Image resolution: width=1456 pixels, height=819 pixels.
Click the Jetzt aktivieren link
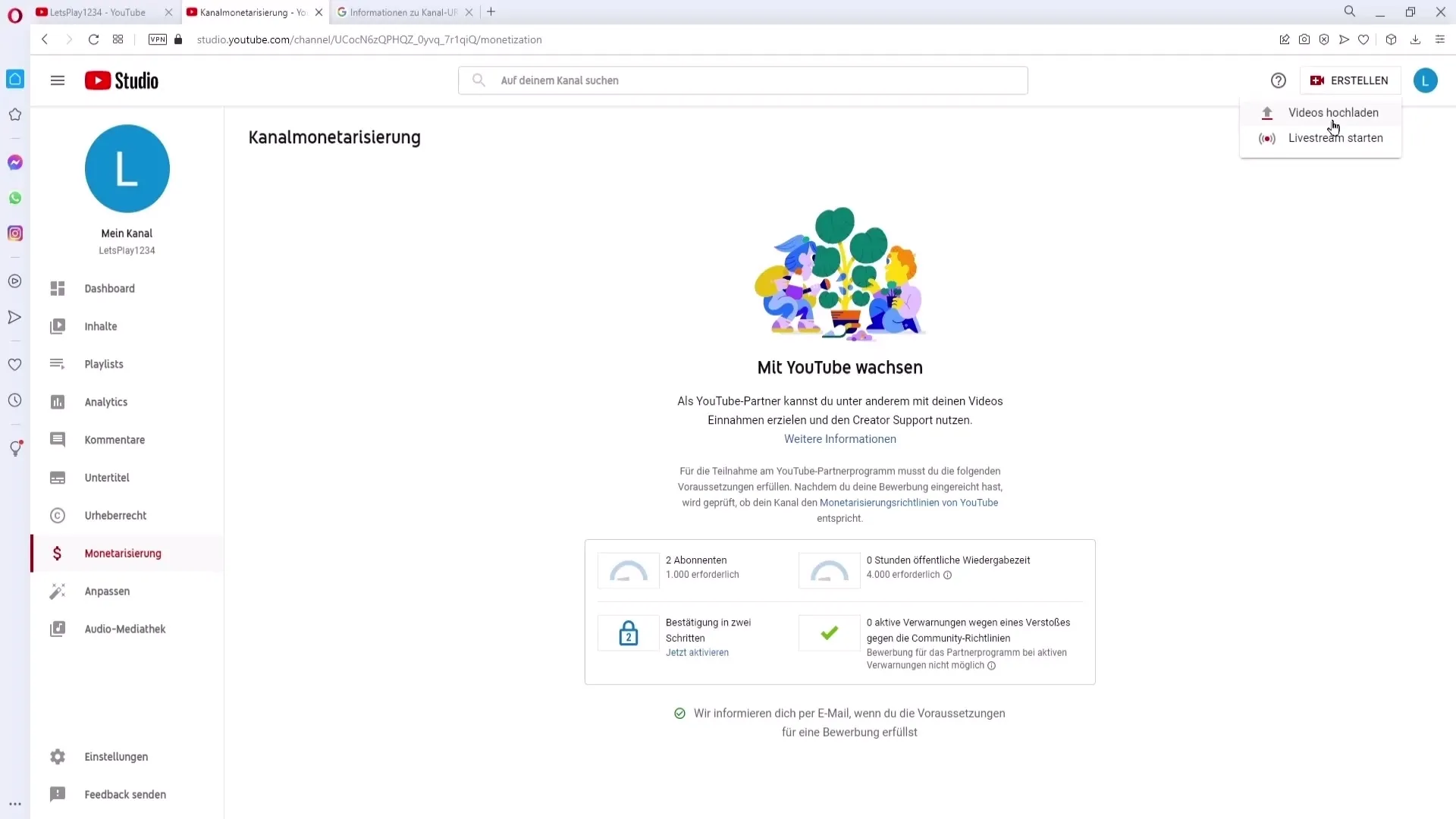[697, 653]
